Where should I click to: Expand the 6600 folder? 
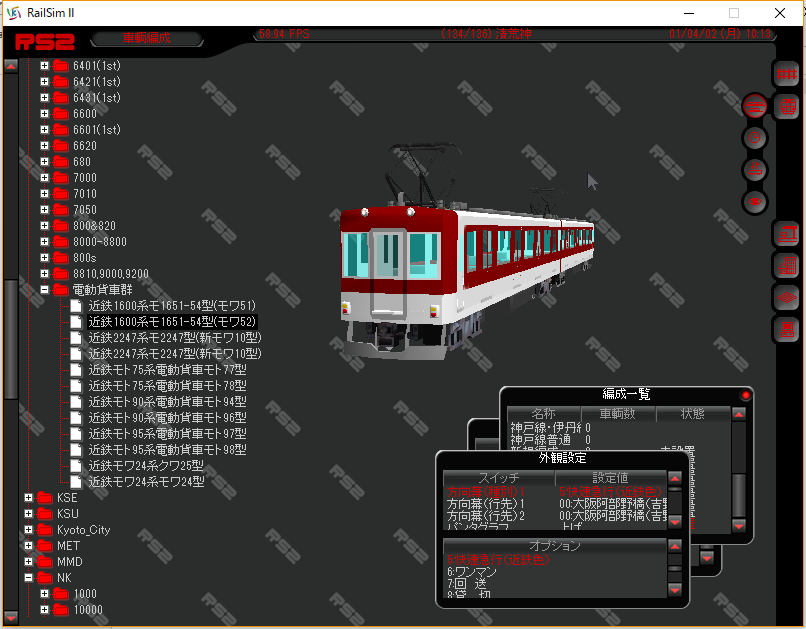coord(45,114)
